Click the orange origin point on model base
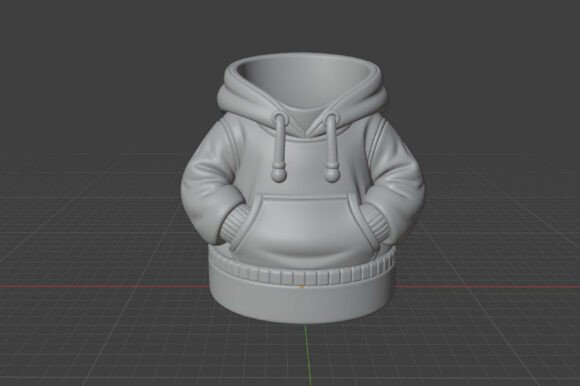 coord(301,286)
